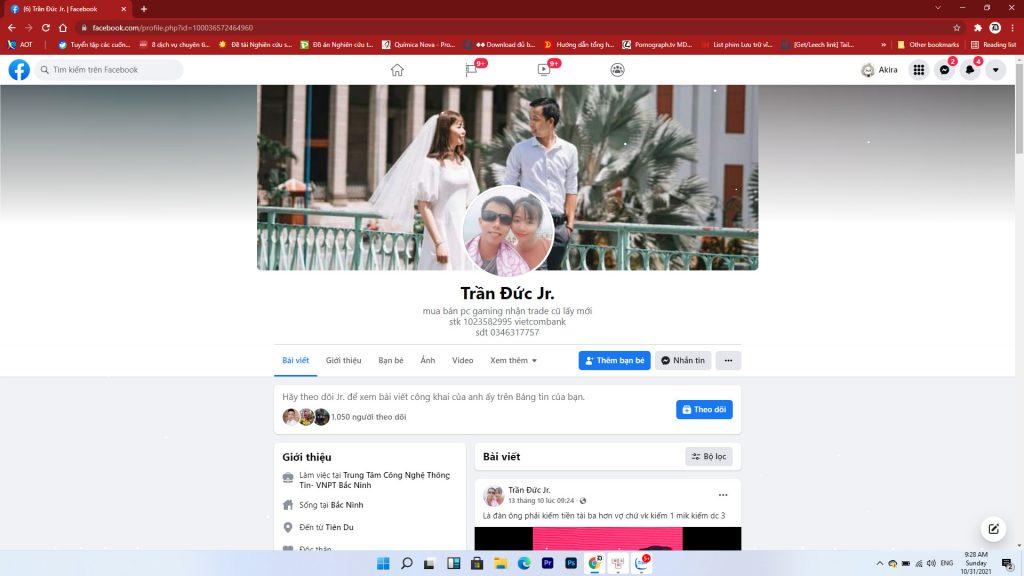The height and width of the screenshot is (576, 1024).
Task: Open the notifications bell
Action: (970, 70)
